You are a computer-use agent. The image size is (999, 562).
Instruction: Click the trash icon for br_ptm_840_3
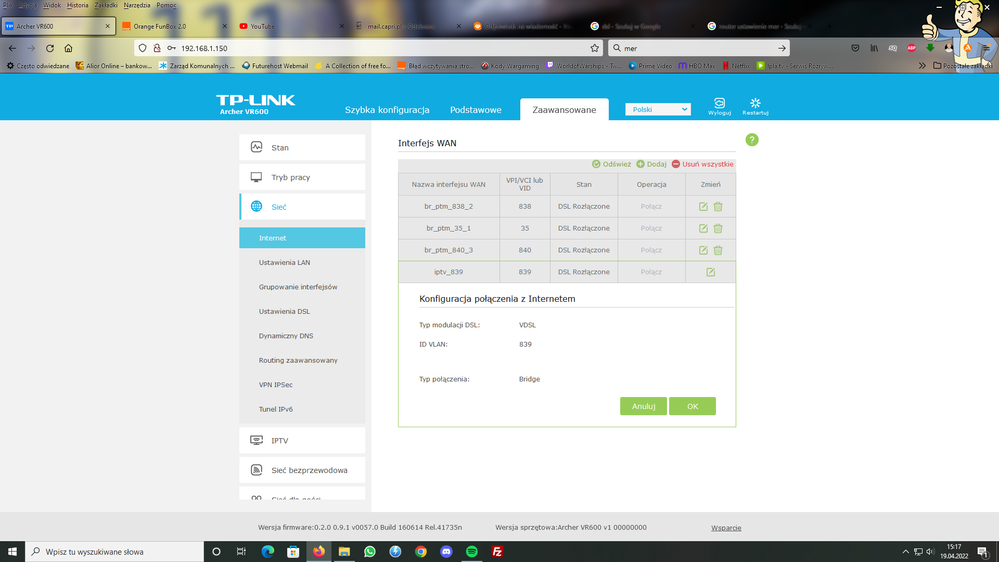click(x=718, y=251)
